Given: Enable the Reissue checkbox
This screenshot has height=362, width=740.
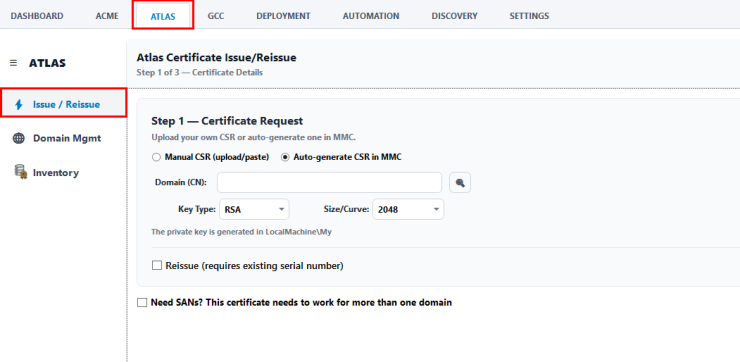Looking at the screenshot, I should 157,266.
